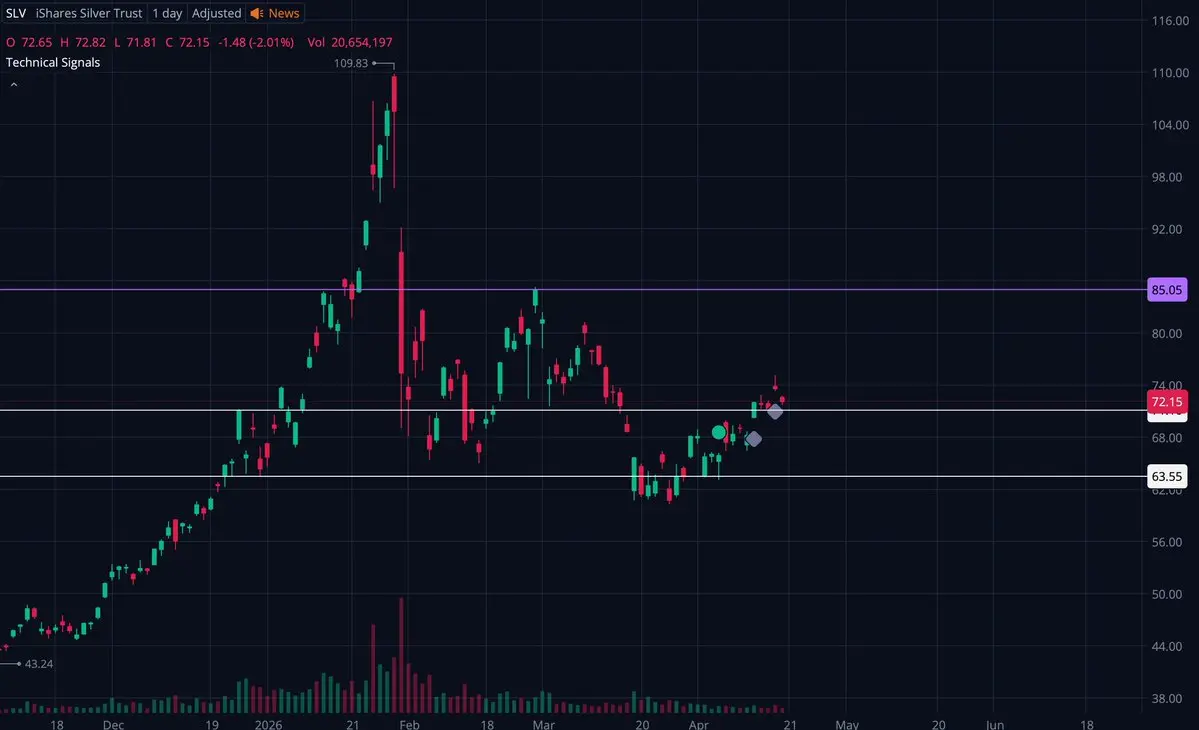Click the Jun label on time axis
This screenshot has height=730, width=1199.
tap(995, 724)
